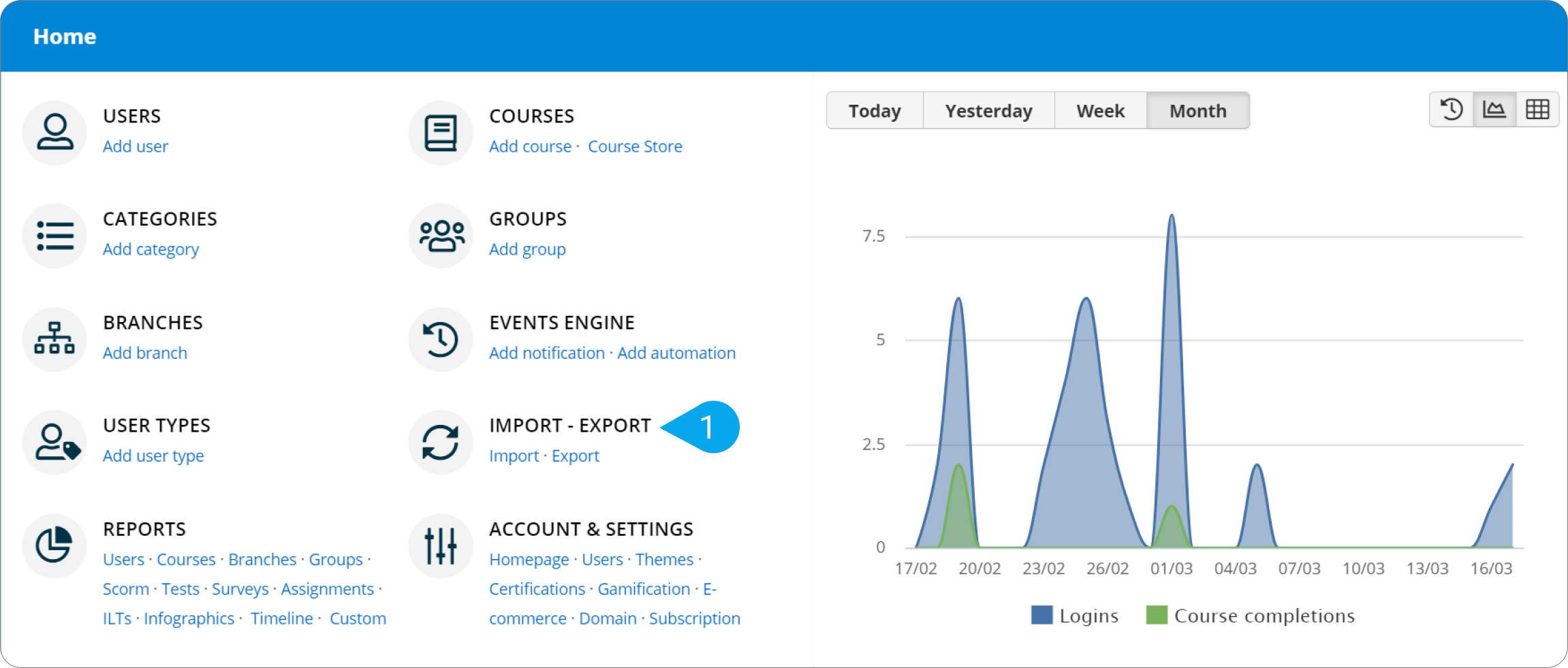1568x668 pixels.
Task: Open the Custom report link
Action: point(358,618)
